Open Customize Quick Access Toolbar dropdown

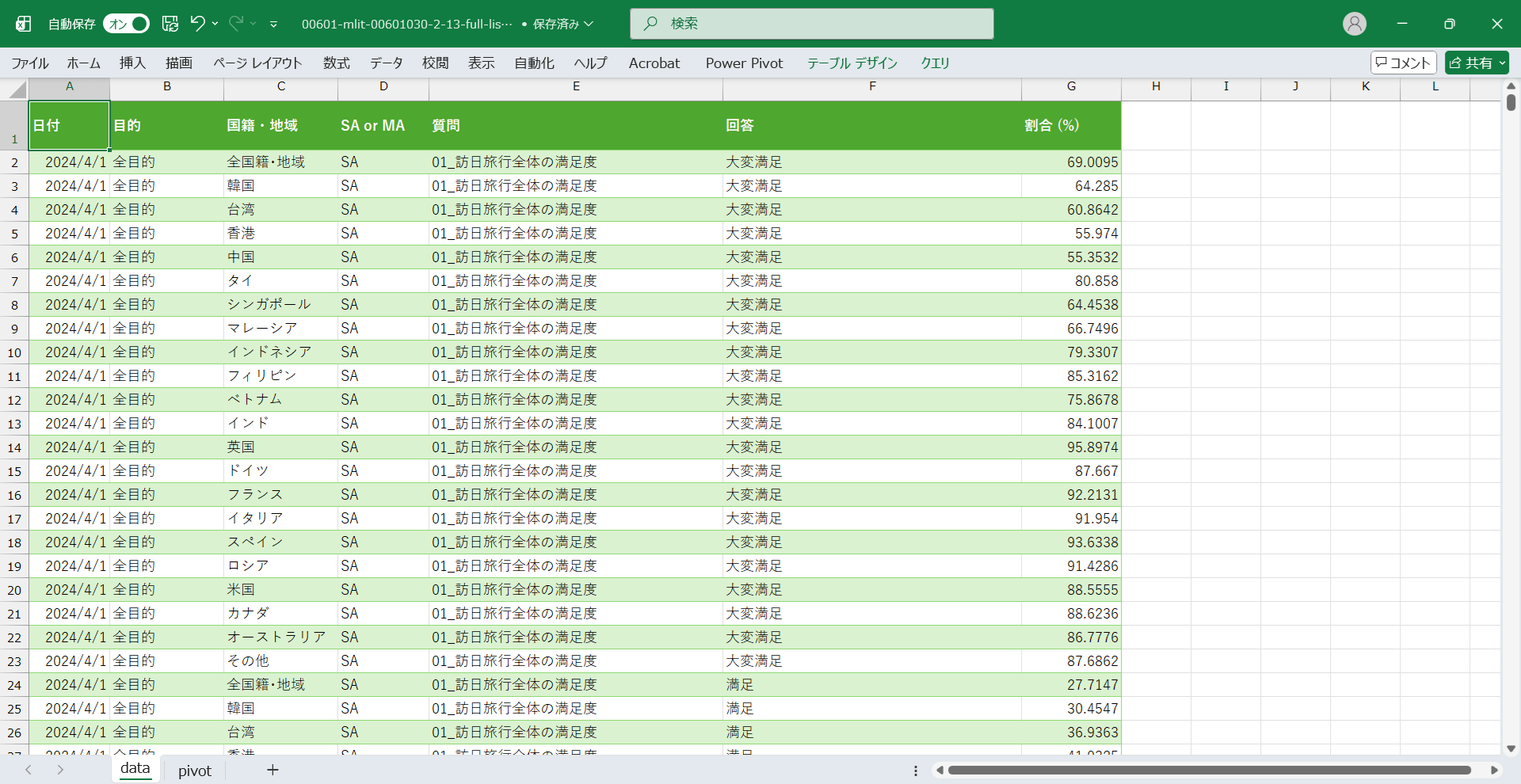(x=273, y=25)
